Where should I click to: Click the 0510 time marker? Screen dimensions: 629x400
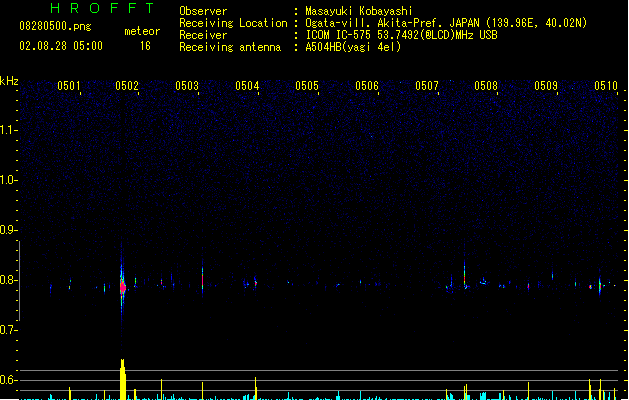(x=606, y=86)
